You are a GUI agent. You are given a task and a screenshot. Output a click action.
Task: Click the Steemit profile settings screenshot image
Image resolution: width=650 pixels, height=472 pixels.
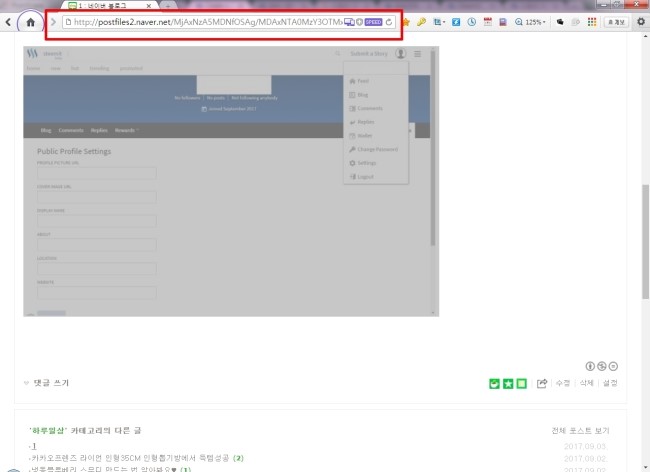(231, 181)
